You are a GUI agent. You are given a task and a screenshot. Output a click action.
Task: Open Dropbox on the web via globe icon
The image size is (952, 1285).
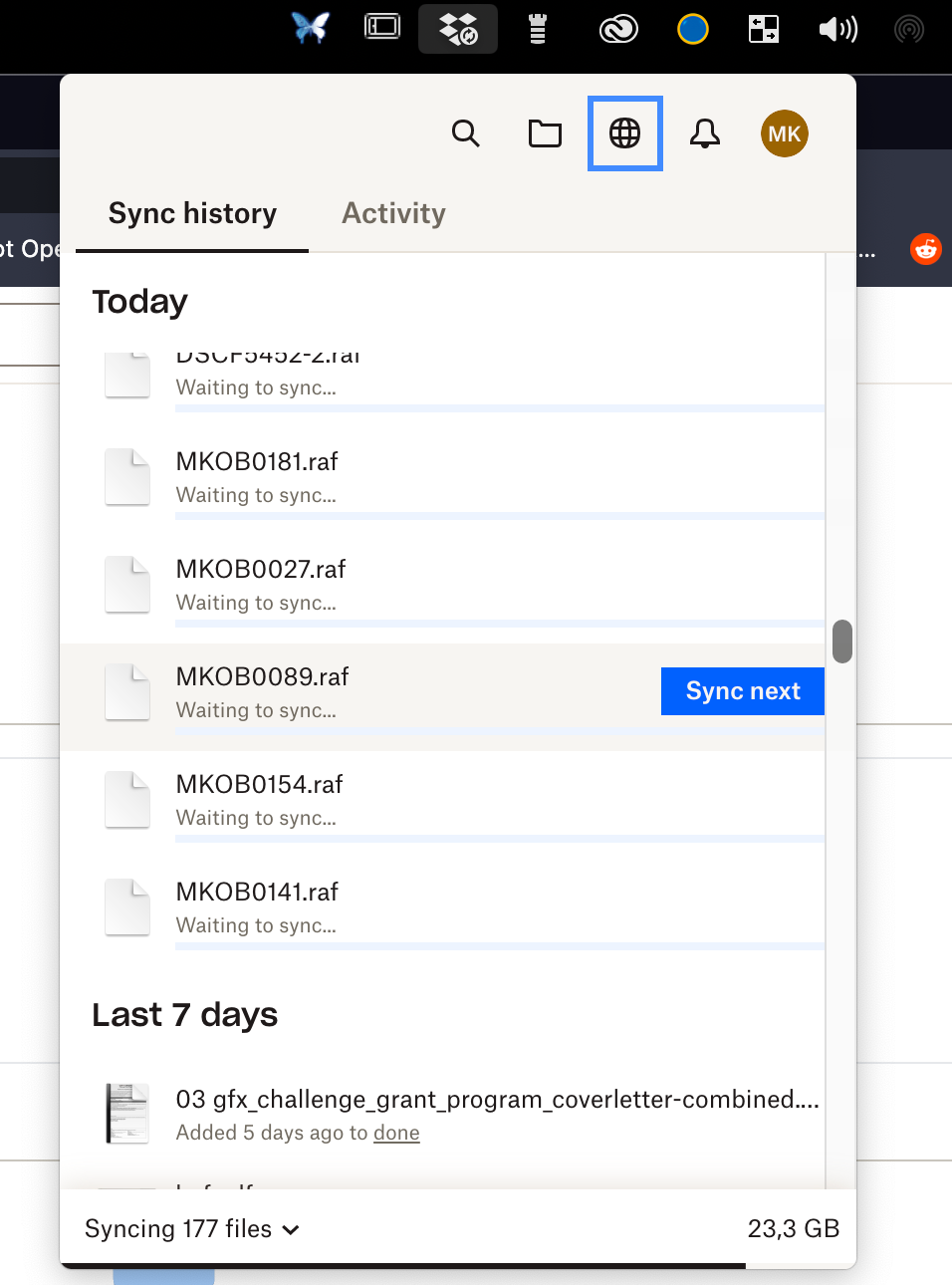[x=624, y=133]
